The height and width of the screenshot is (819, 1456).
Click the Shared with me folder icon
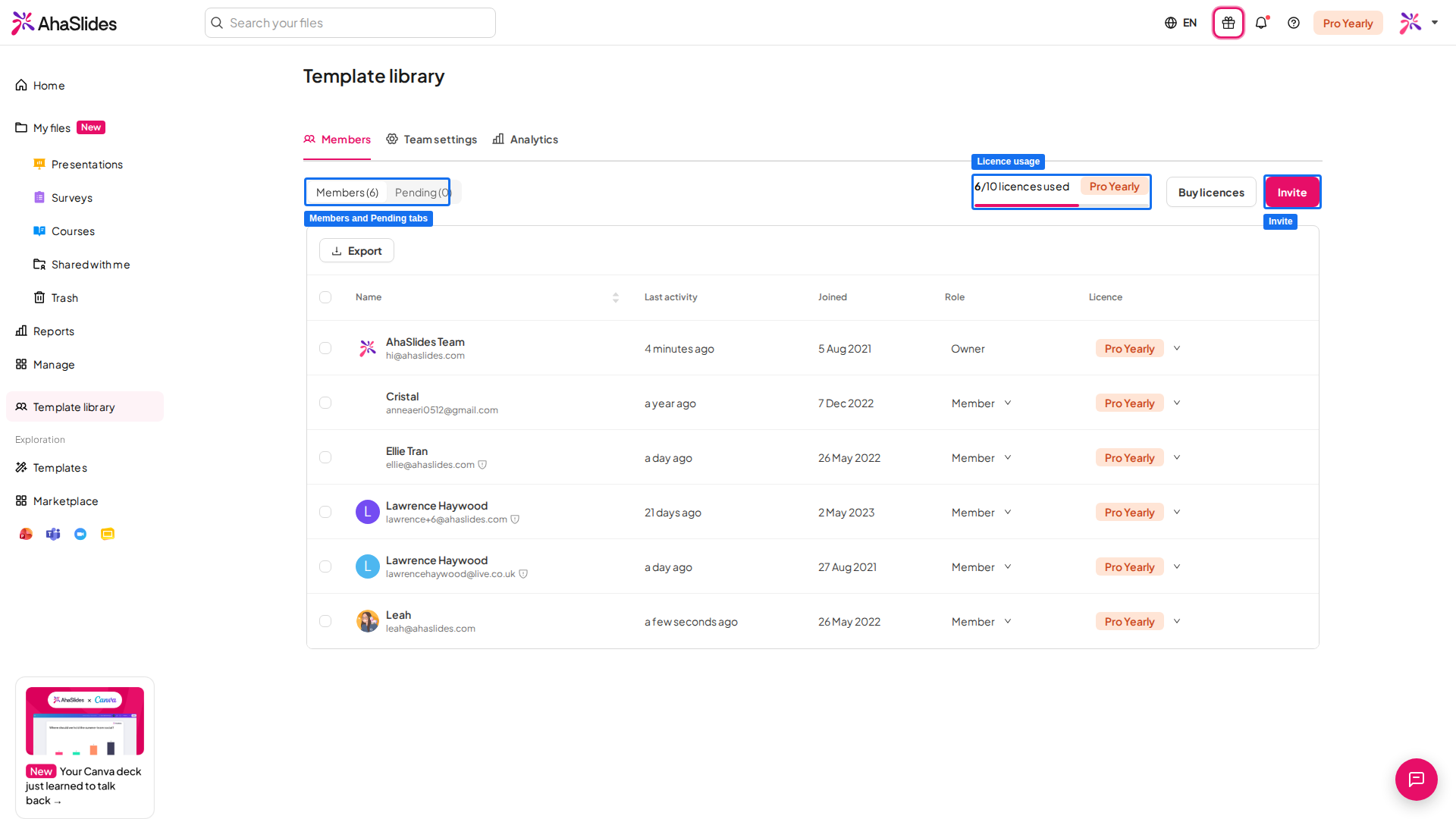[x=39, y=264]
